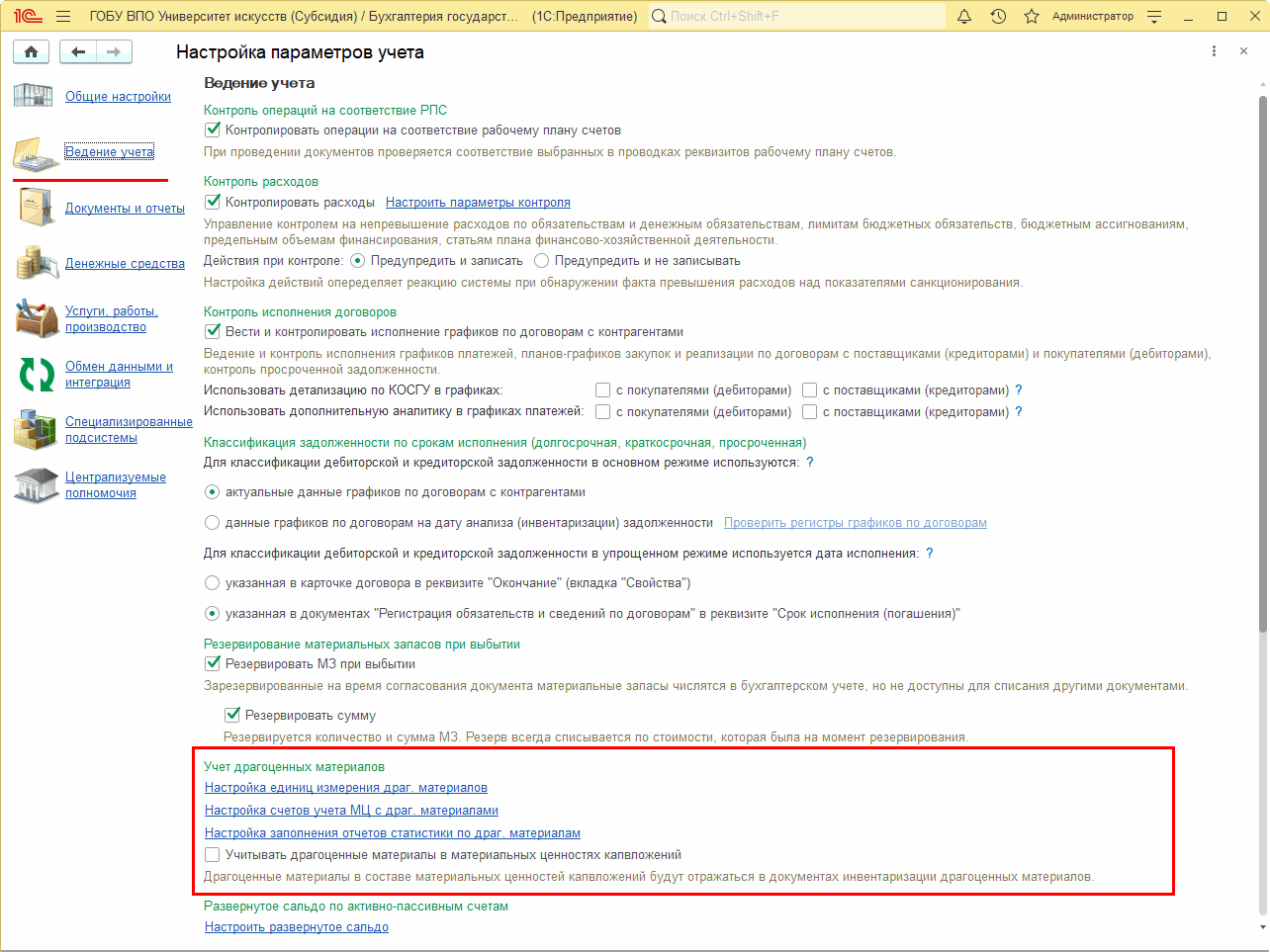Open the history clock icon
1270x952 pixels.
click(998, 17)
